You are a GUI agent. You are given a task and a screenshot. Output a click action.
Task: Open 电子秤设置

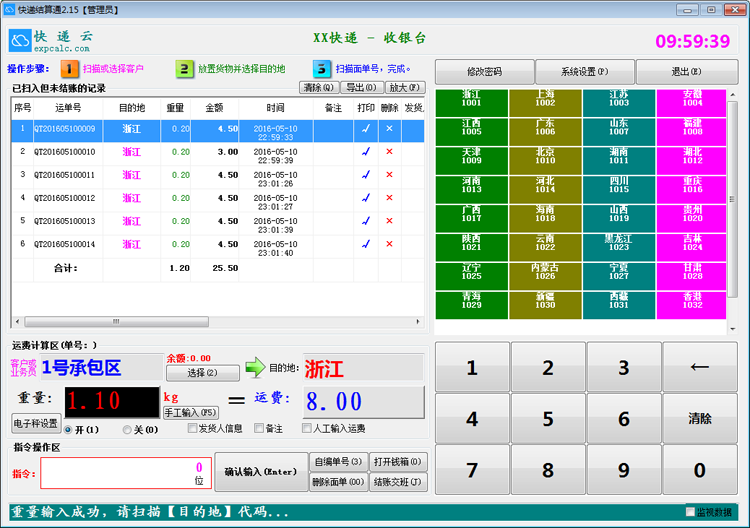(x=36, y=424)
